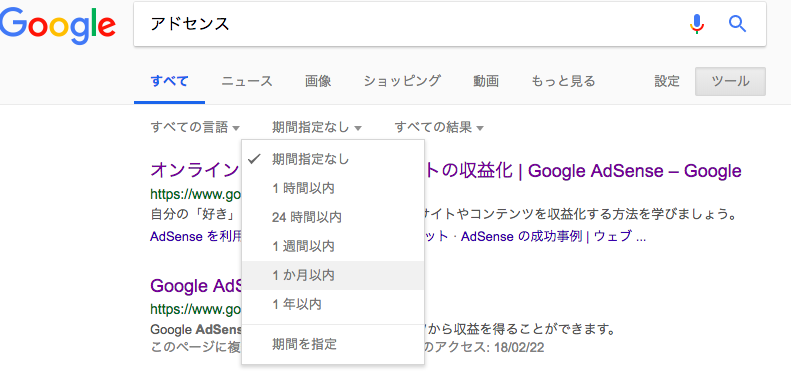This screenshot has height=377, width=791.
Task: Switch to the 動画 tab
Action: tap(486, 81)
